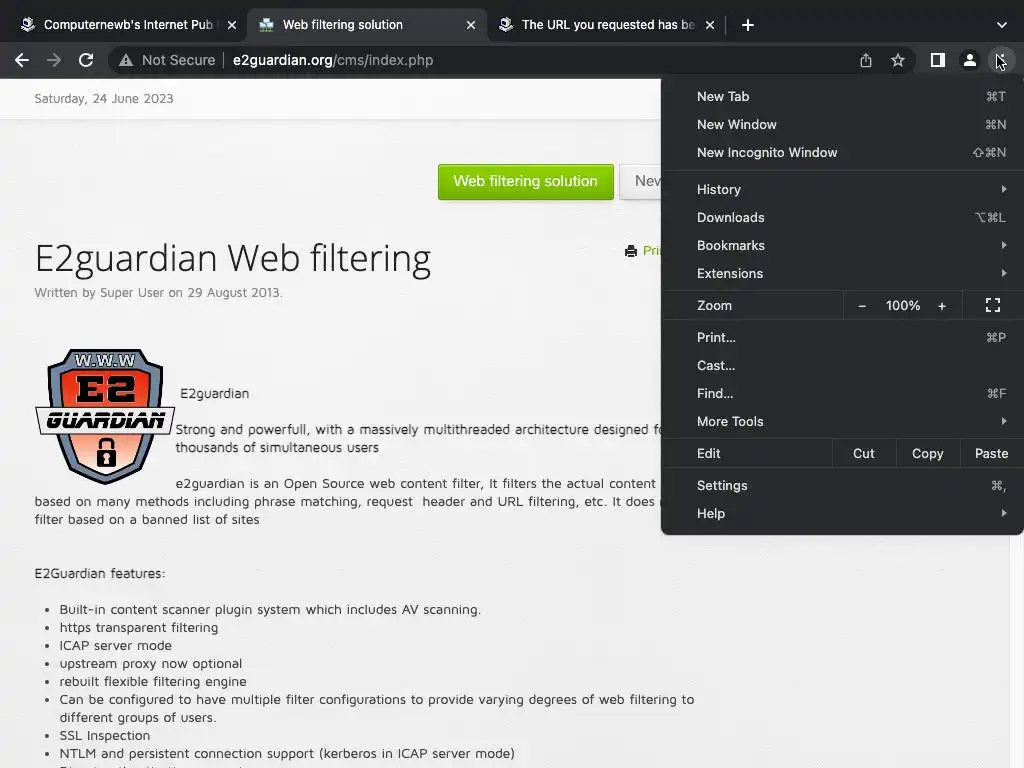Viewport: 1024px width, 768px height.
Task: Reload the current page
Action: [x=86, y=60]
